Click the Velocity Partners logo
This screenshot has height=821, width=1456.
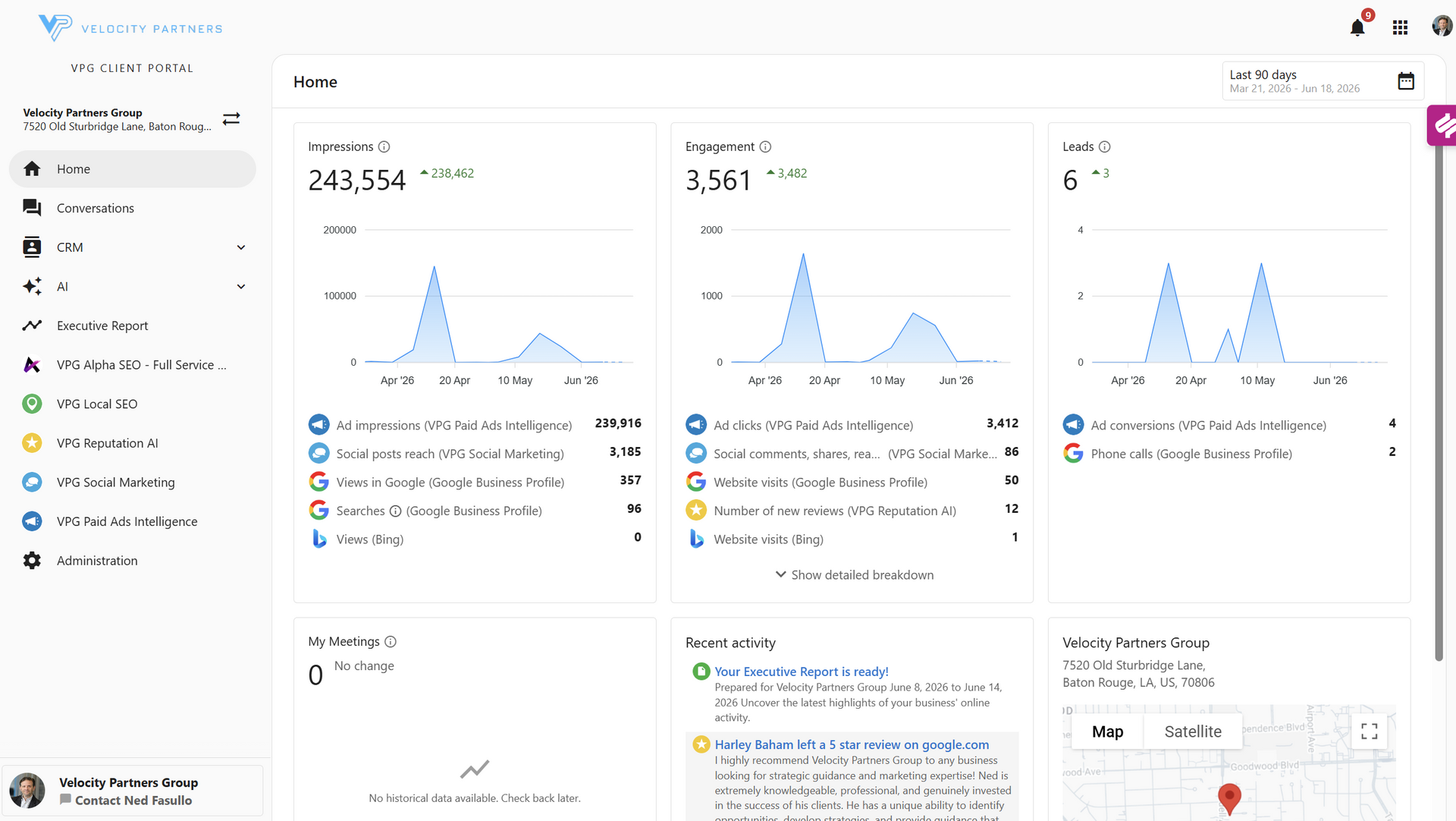pyautogui.click(x=130, y=28)
